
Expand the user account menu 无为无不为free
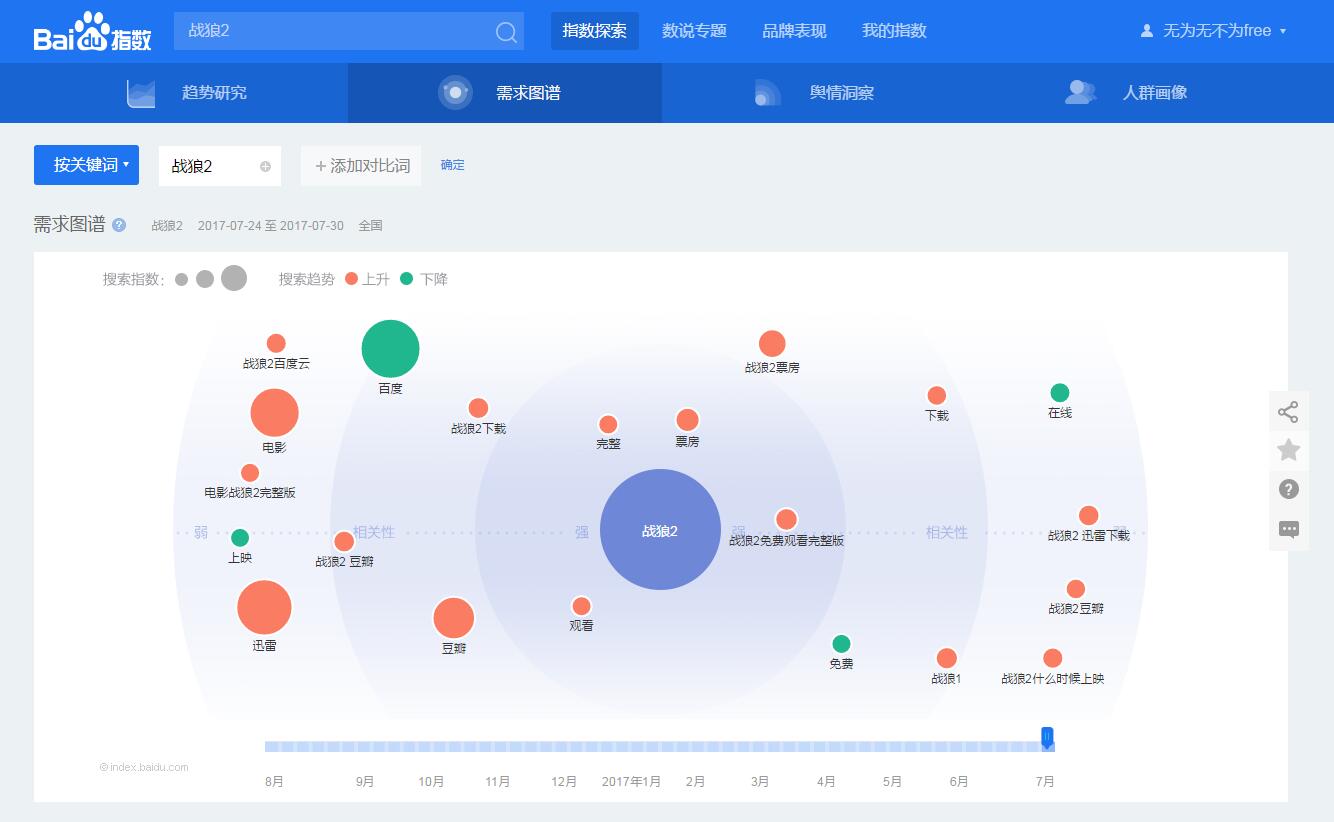pos(1212,30)
